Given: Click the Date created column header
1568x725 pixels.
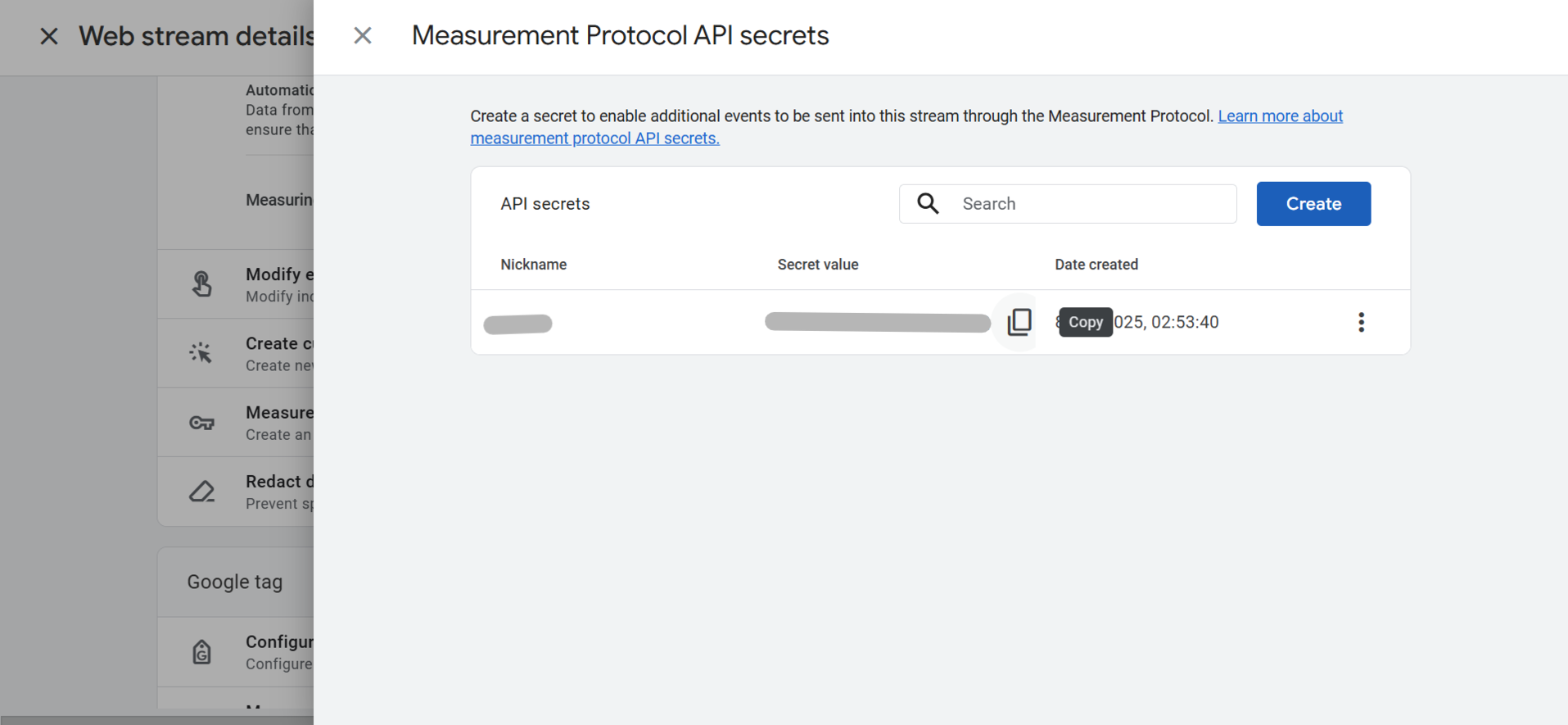Looking at the screenshot, I should click(x=1096, y=265).
